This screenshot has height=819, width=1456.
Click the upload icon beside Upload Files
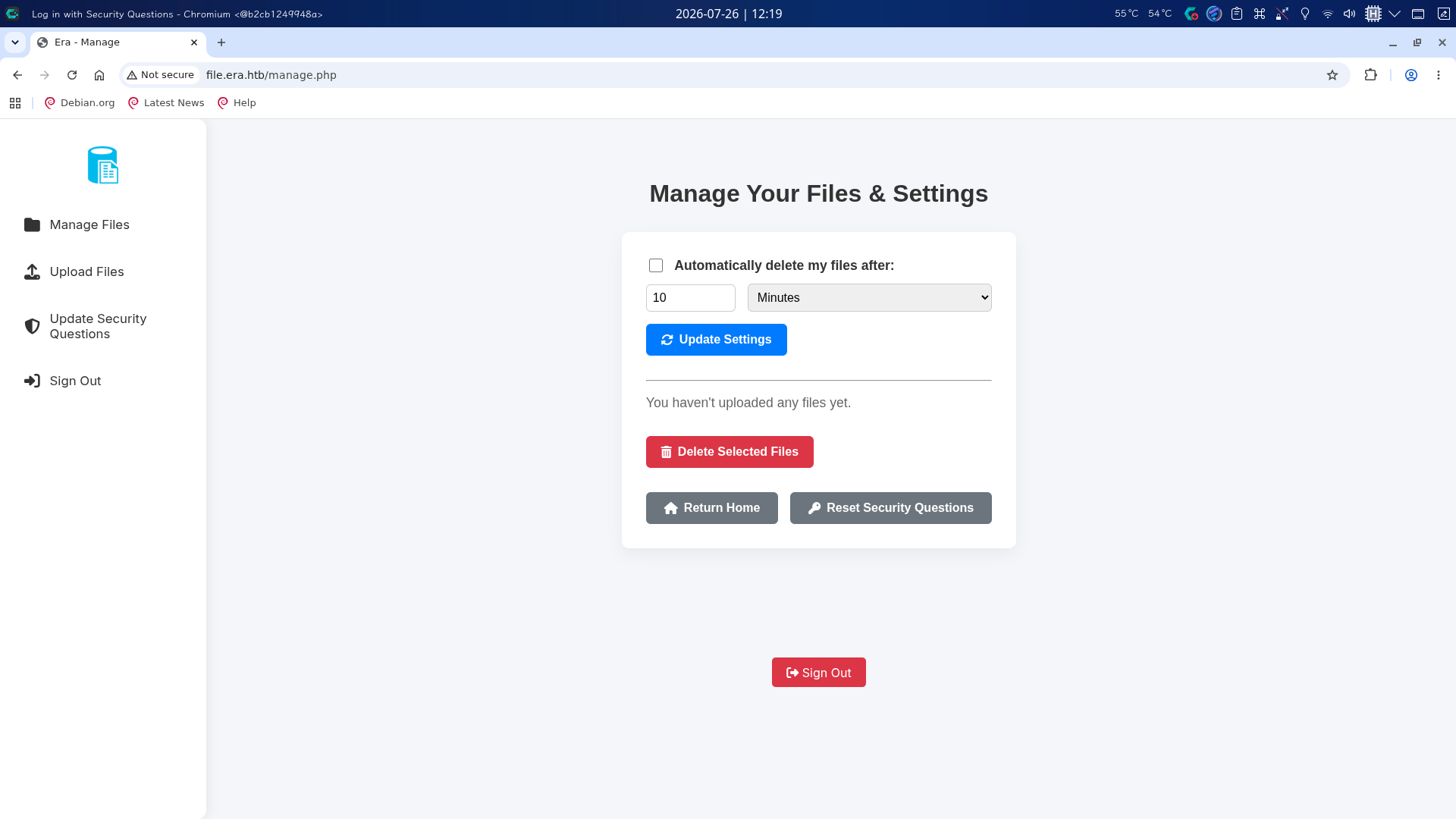(x=32, y=272)
